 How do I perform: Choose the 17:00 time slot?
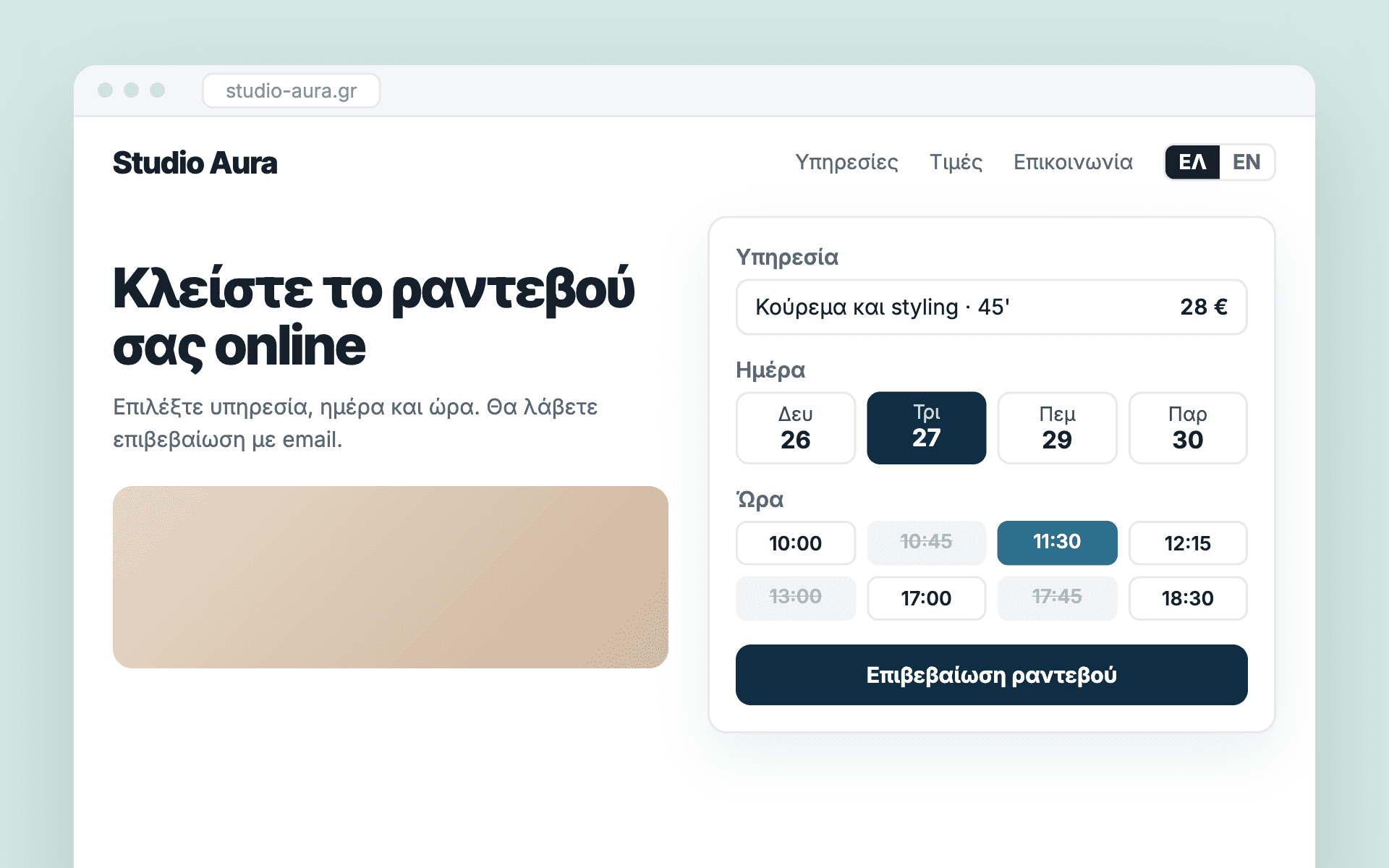926,597
